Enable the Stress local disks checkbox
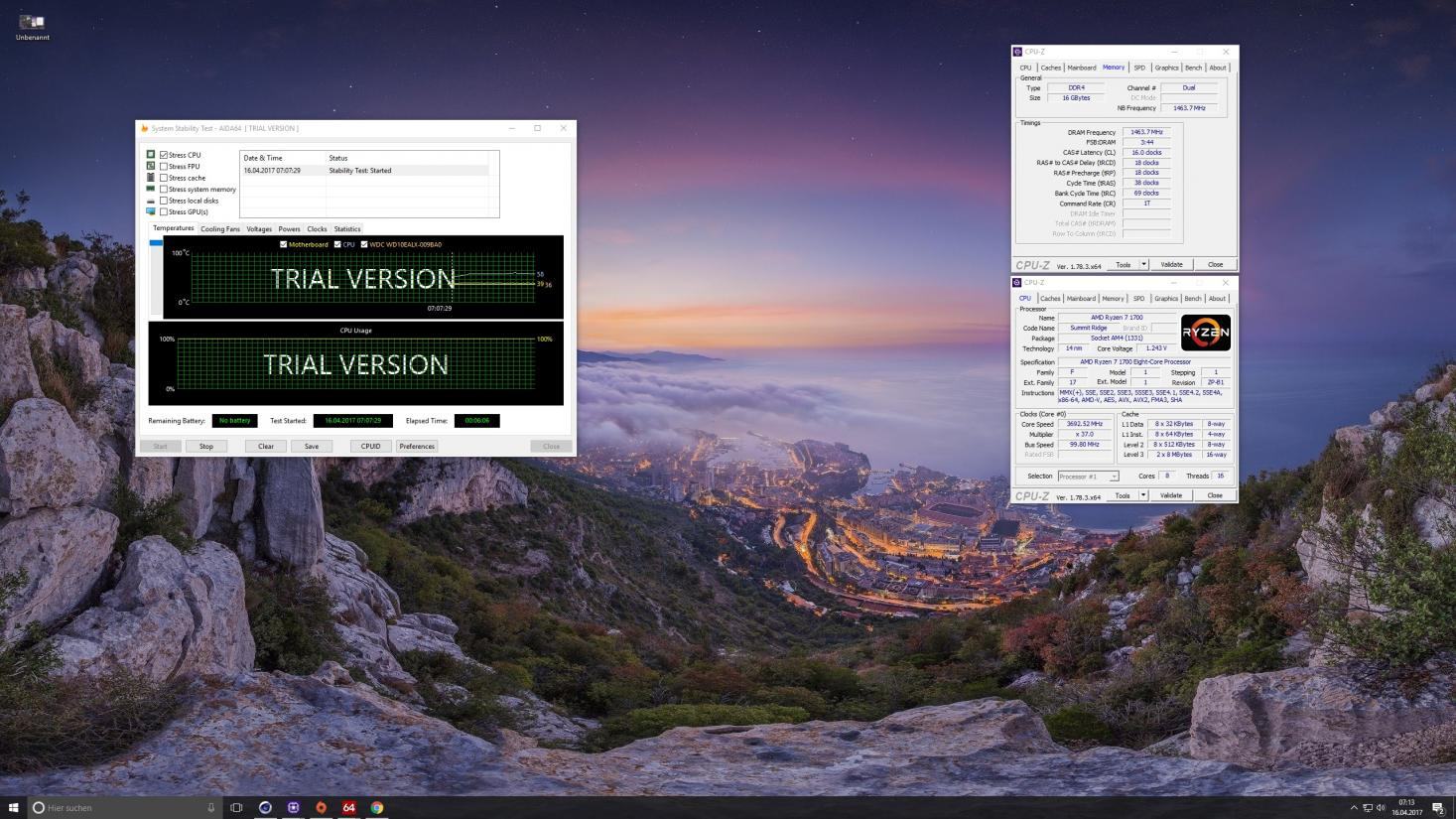The image size is (1456, 819). pos(164,201)
